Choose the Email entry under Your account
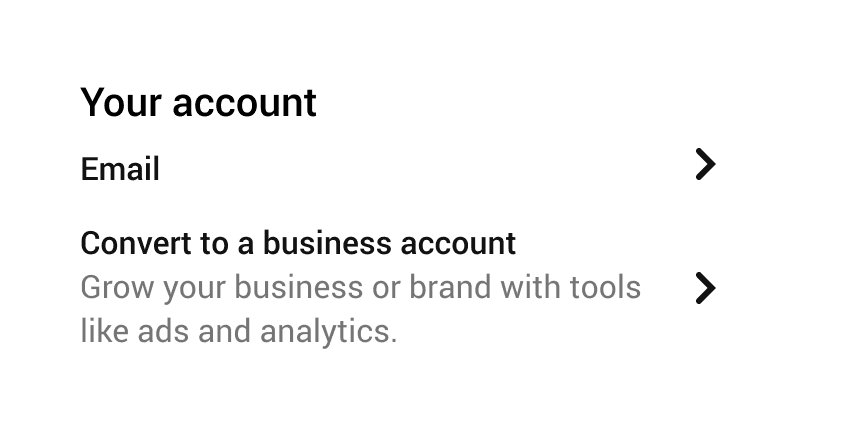The width and height of the screenshot is (846, 444). pyautogui.click(x=398, y=168)
